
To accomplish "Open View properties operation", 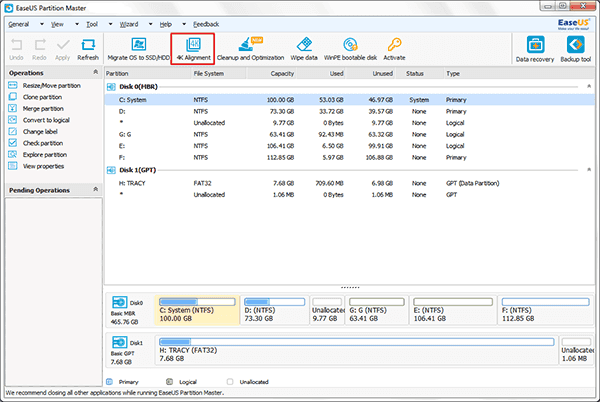I will coord(43,166).
